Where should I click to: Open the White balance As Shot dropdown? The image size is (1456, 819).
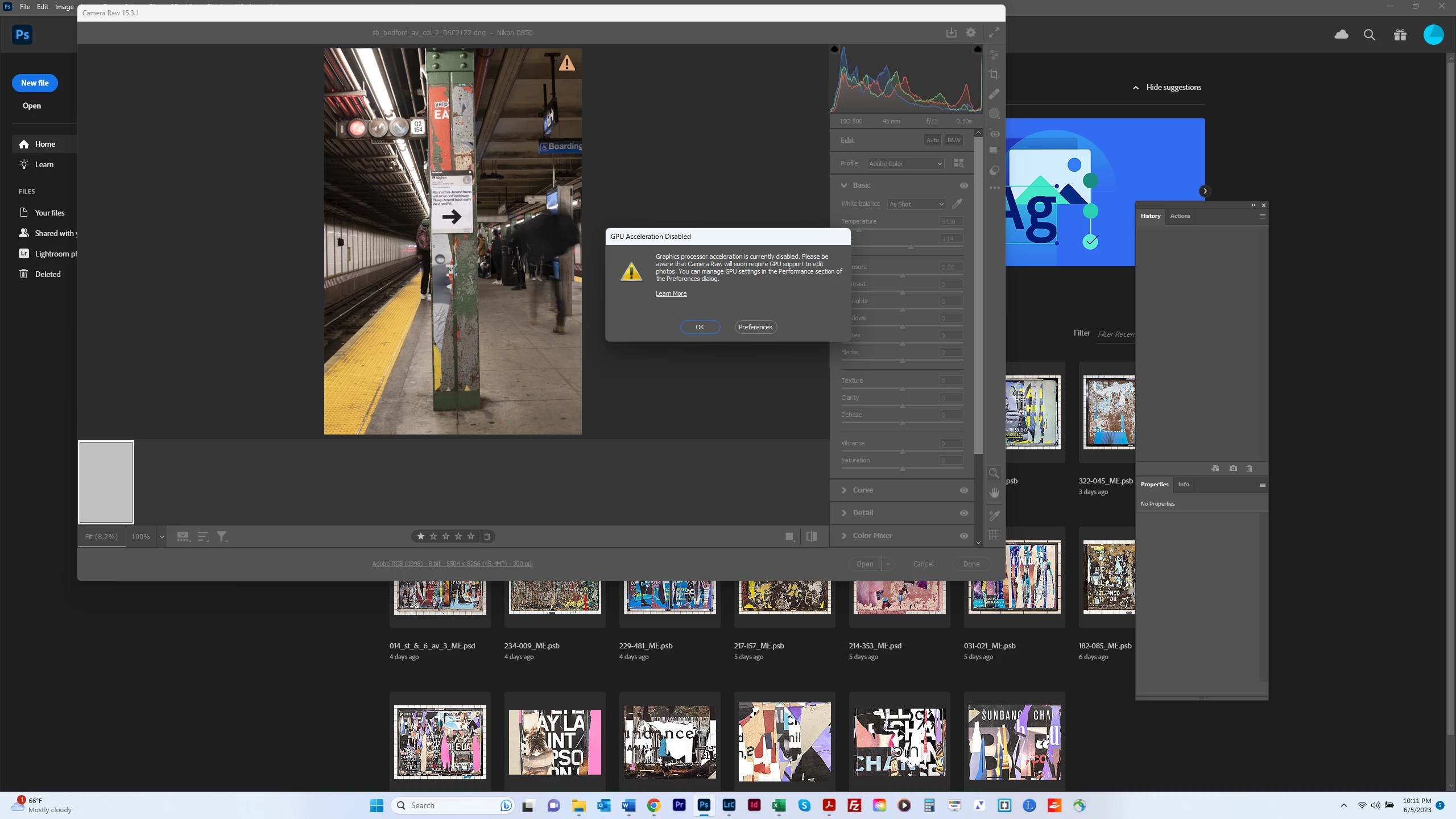point(916,204)
